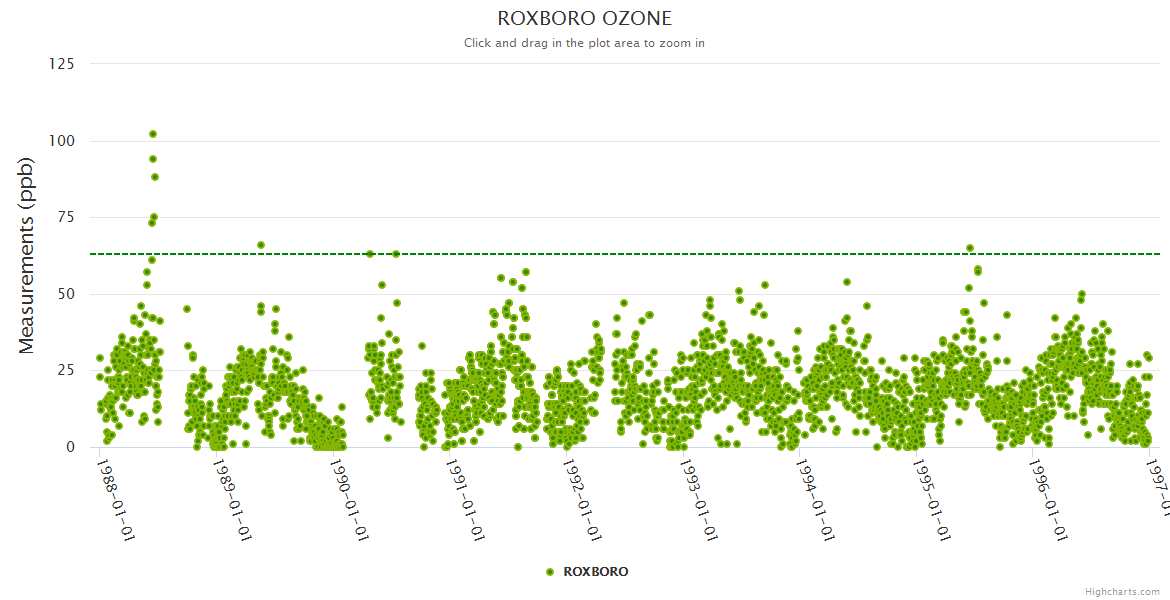Click the 'Click and drag' subtitle text
1170x600 pixels.
click(x=584, y=43)
